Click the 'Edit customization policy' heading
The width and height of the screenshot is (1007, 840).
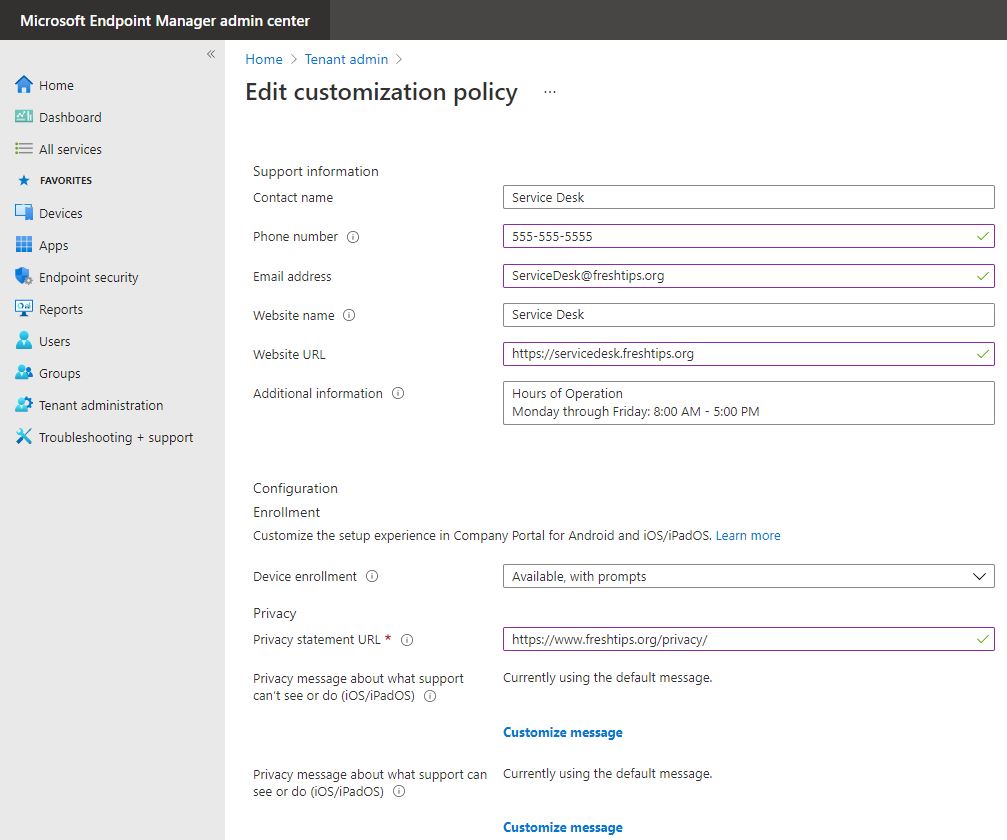(381, 92)
